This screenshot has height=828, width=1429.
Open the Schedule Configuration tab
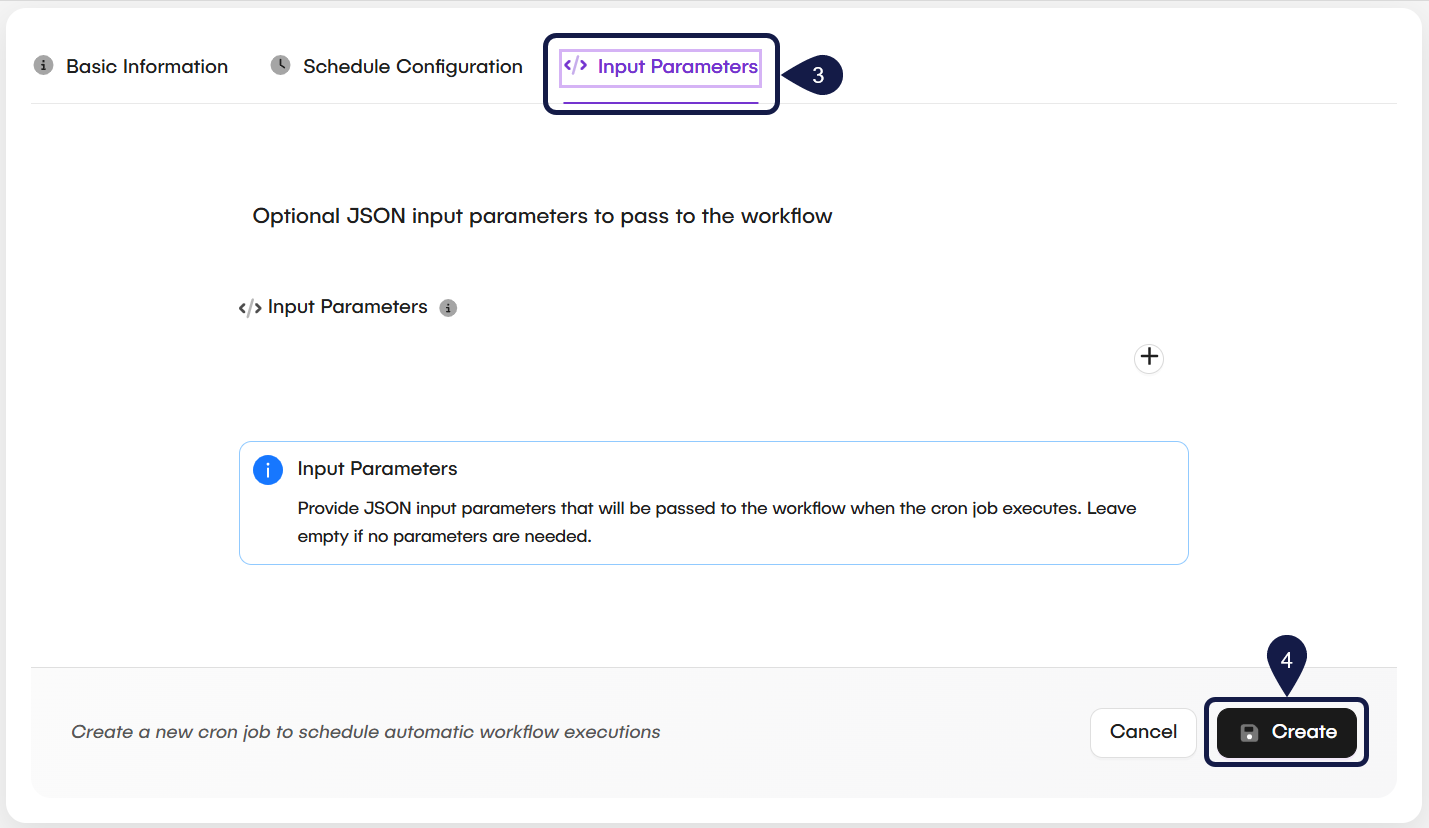413,65
